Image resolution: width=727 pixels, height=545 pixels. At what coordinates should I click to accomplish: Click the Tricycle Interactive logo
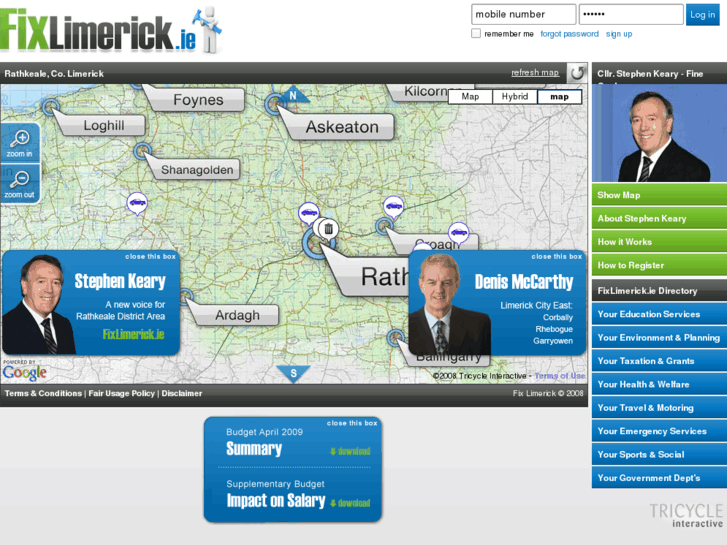(x=686, y=515)
